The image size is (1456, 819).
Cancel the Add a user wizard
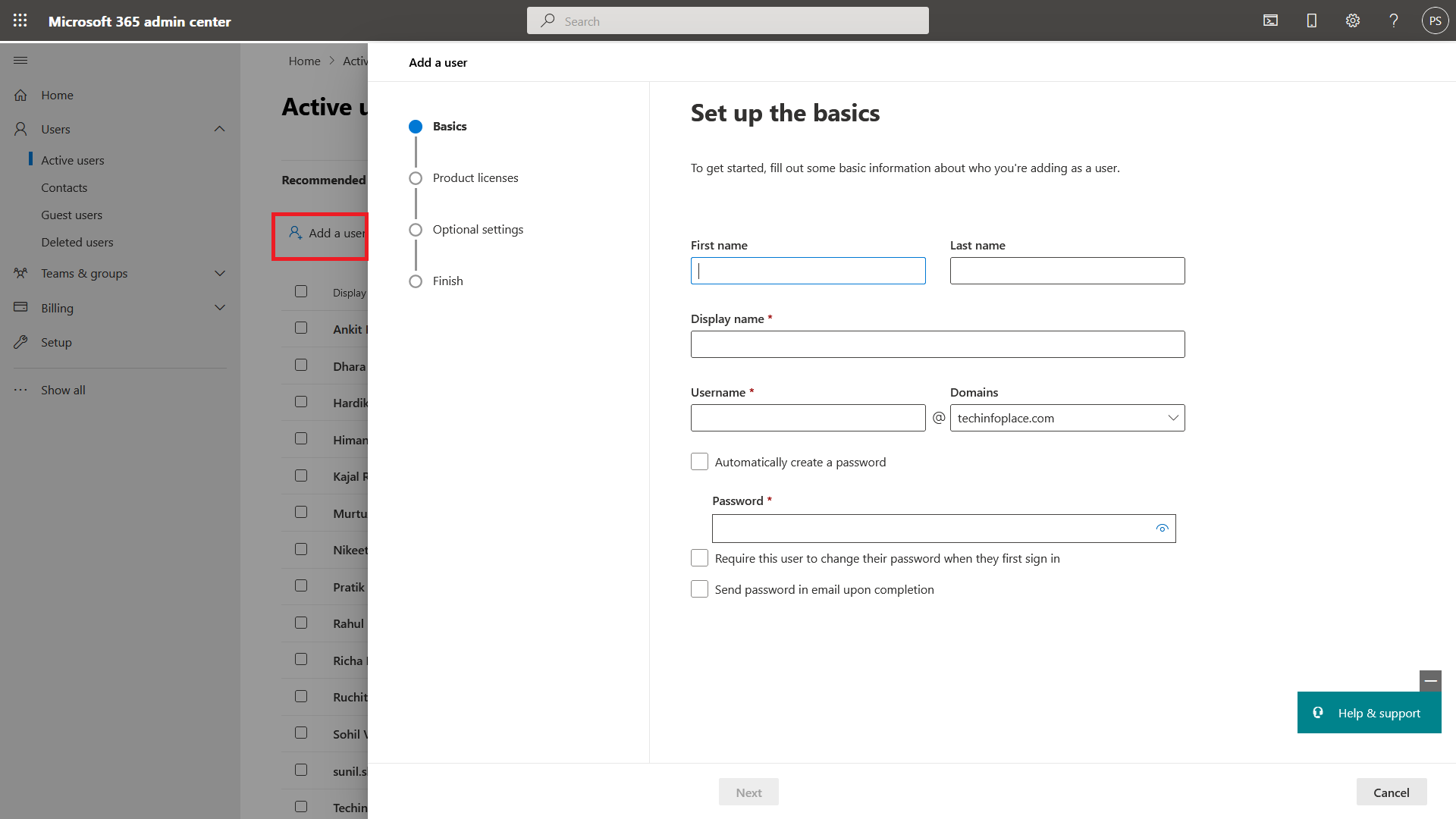[x=1392, y=792]
